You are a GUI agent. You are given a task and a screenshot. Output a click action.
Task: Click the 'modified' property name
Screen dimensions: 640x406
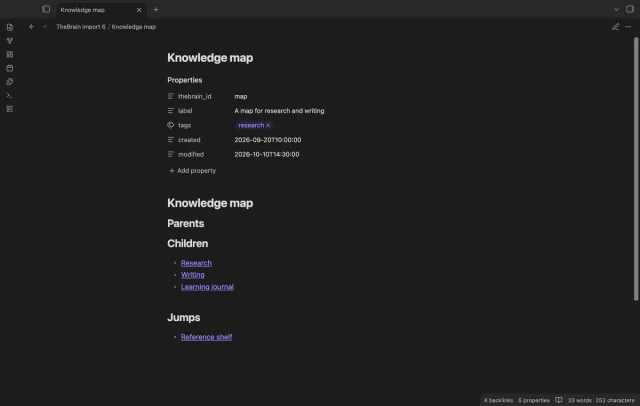click(191, 154)
